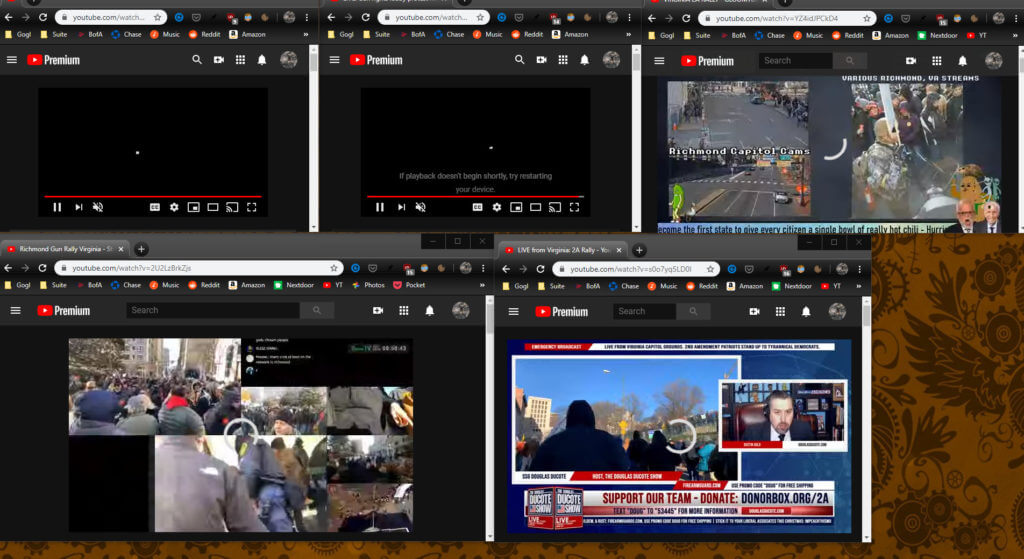The image size is (1024, 559).
Task: Open notifications bell in LIVE from Virginia window
Action: tap(806, 311)
